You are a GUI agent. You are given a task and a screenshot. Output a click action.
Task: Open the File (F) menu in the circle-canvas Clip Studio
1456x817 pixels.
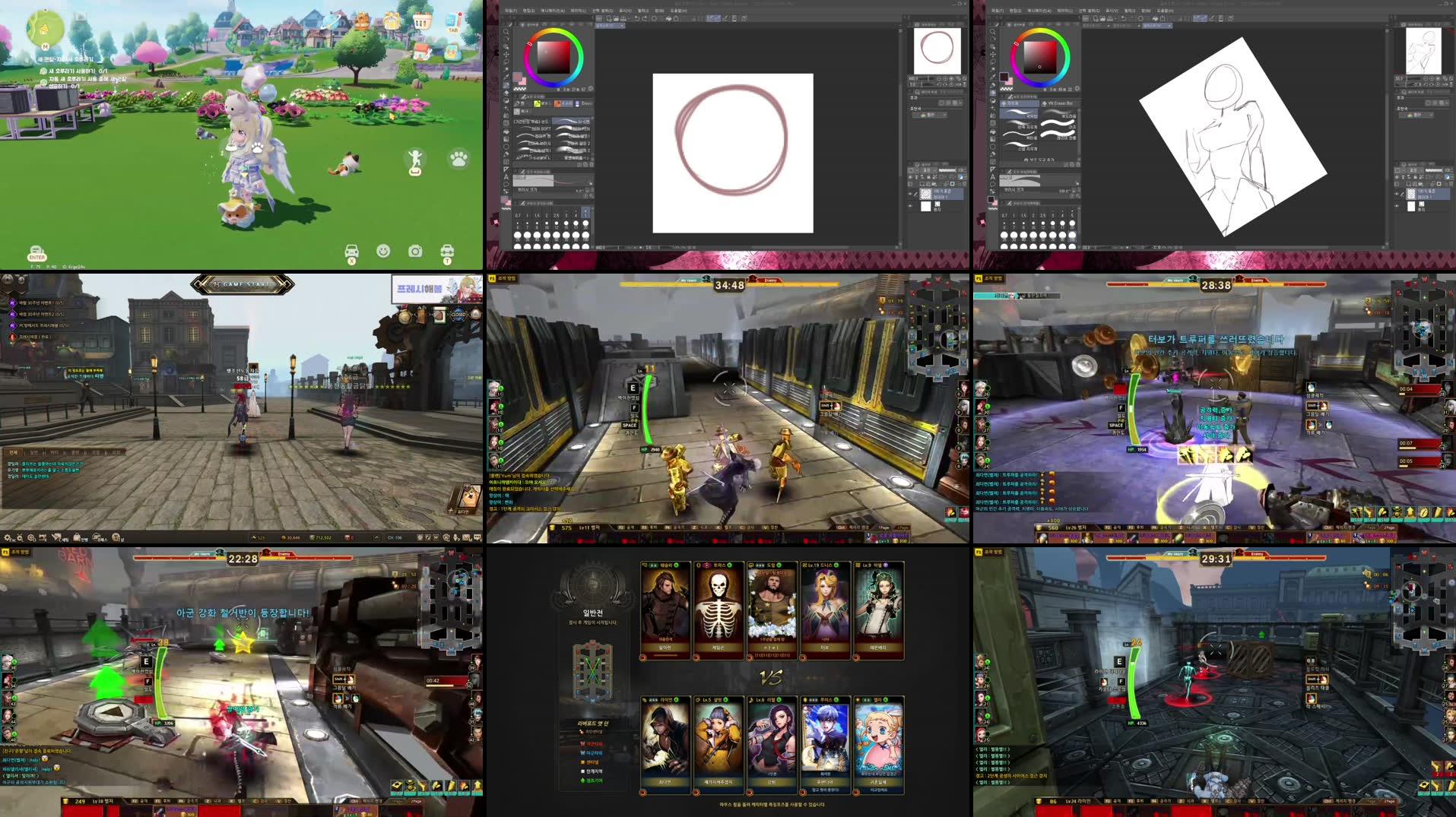coord(509,11)
